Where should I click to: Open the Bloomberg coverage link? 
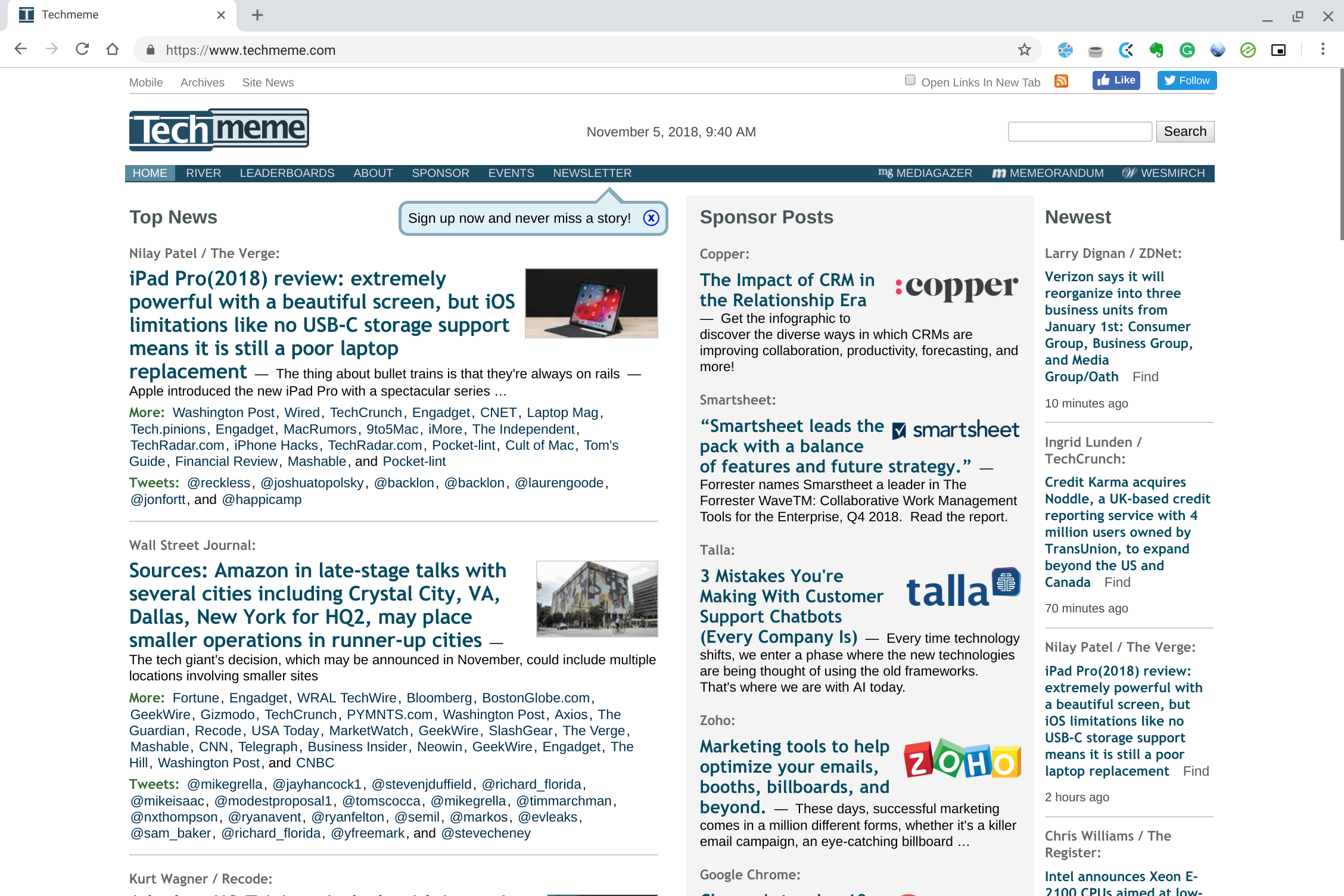point(439,698)
